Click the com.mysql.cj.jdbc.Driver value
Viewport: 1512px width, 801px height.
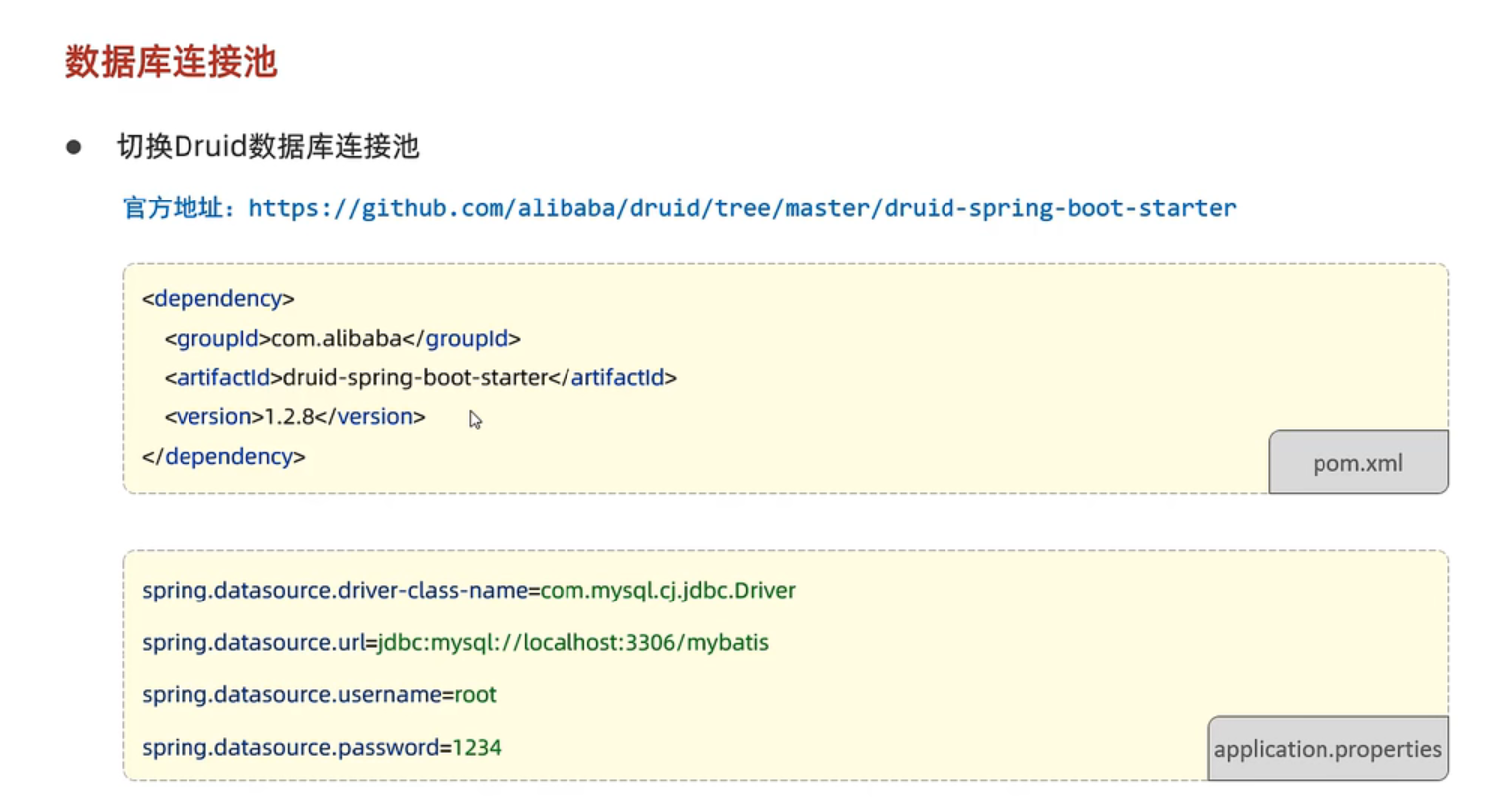coord(668,591)
